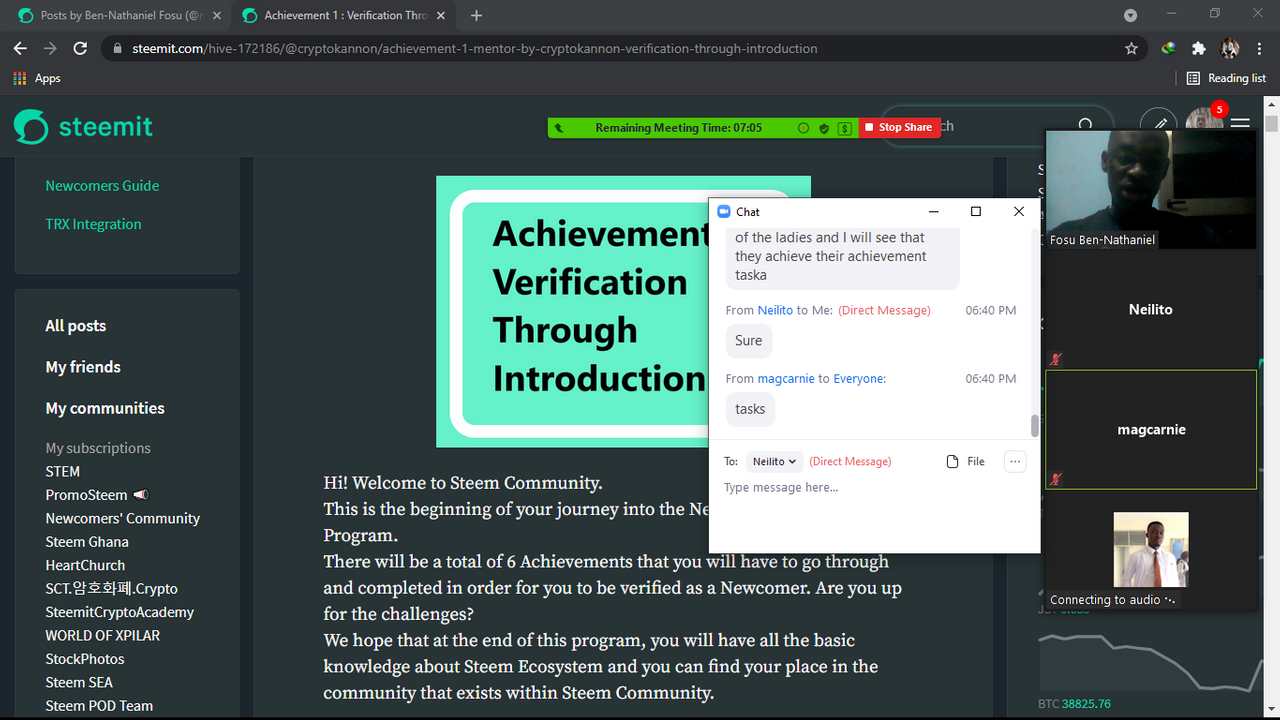Click 'Everyone' recipient link in chat

pyautogui.click(x=859, y=378)
